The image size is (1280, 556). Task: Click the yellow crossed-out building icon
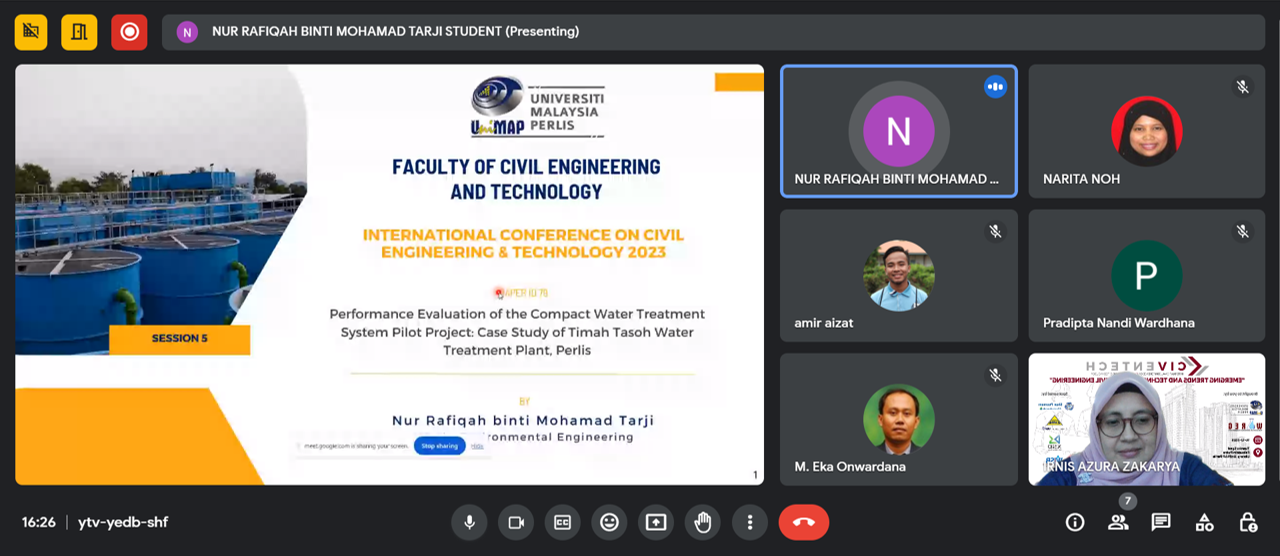tap(31, 32)
